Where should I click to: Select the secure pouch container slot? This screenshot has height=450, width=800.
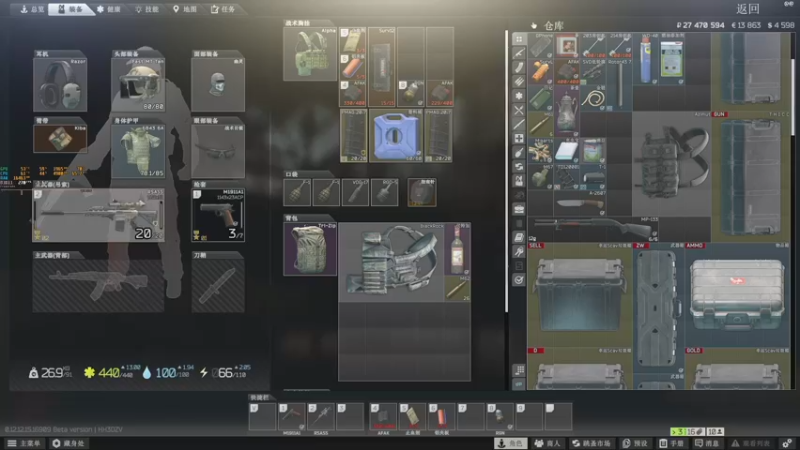[x=421, y=192]
